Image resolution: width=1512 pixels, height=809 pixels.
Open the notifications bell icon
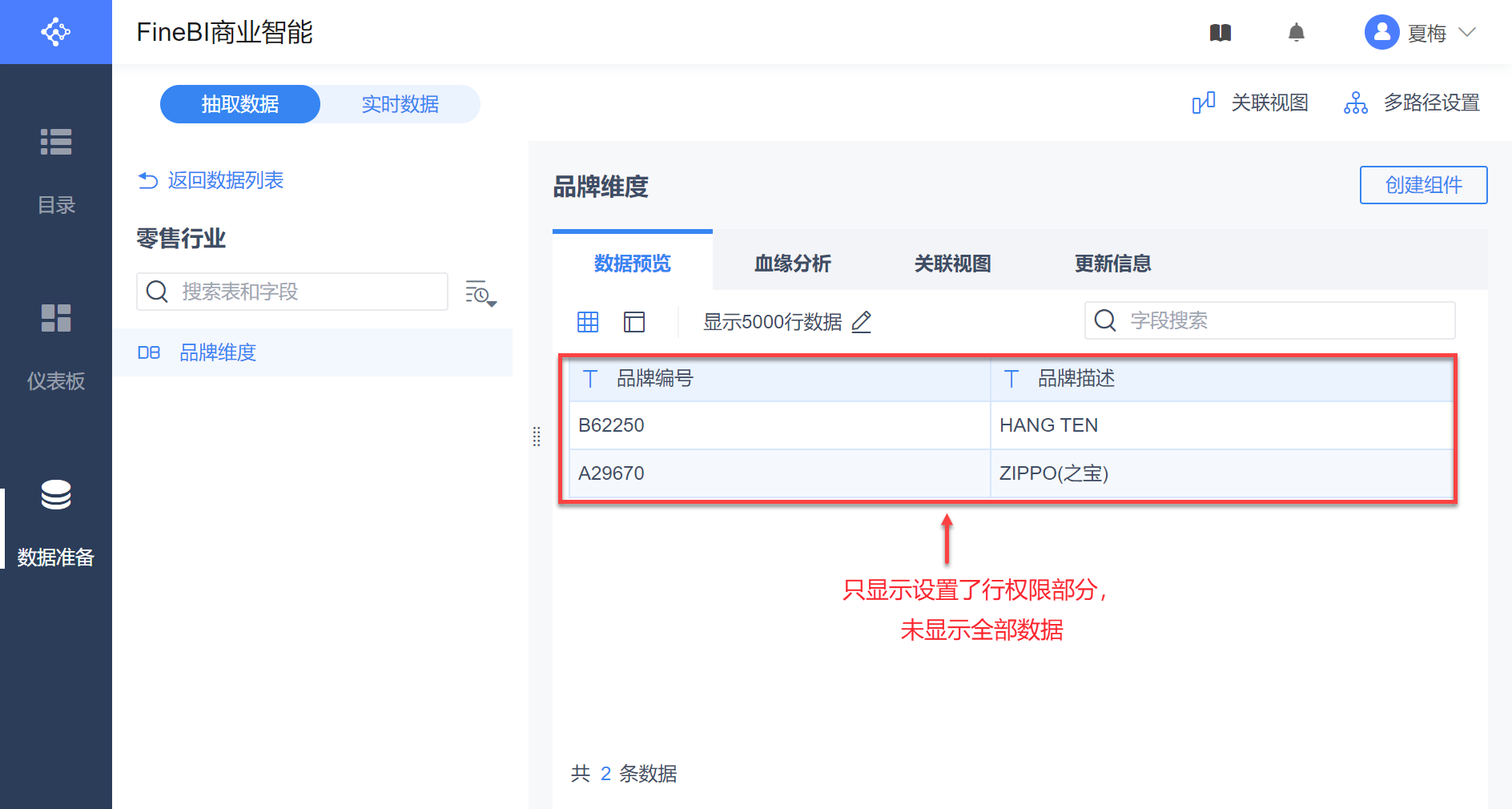(x=1297, y=33)
